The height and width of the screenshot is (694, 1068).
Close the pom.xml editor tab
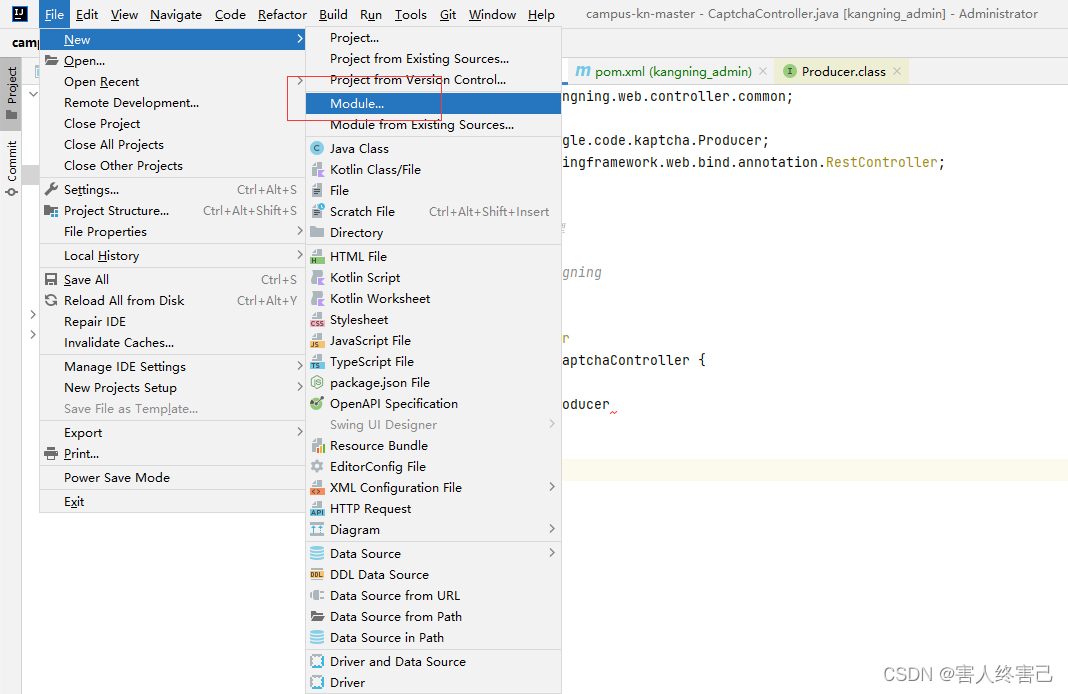click(763, 71)
